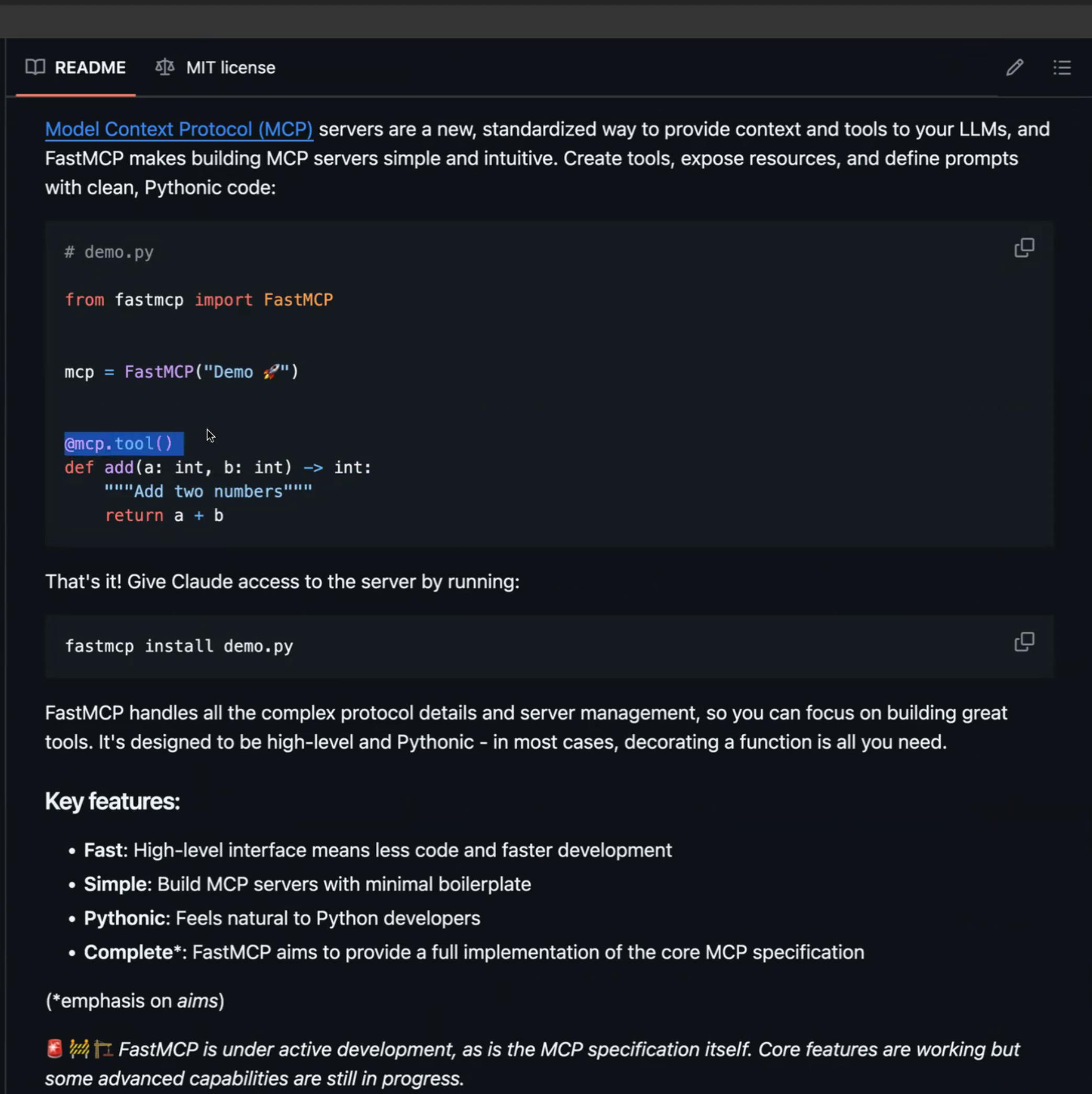Switch to the README tab
Image resolution: width=1092 pixels, height=1094 pixels.
tap(90, 68)
